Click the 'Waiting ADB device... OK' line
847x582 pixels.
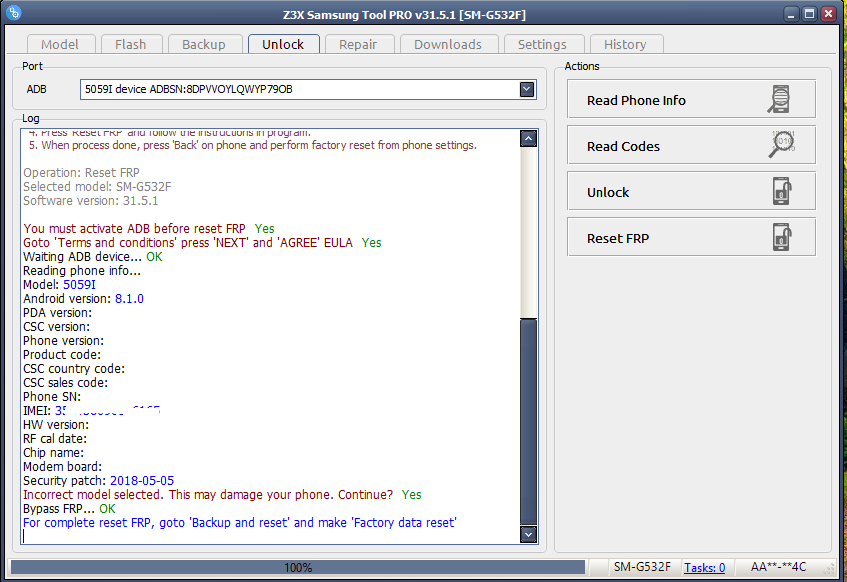92,257
